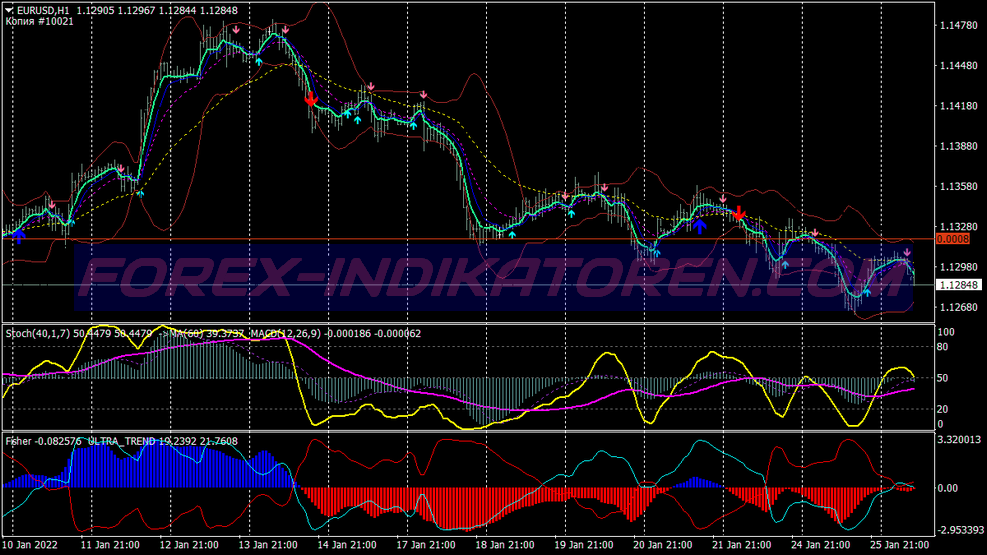The height and width of the screenshot is (555, 987).
Task: Click the '20 Jan 21:00' time label
Action: pyautogui.click(x=662, y=545)
